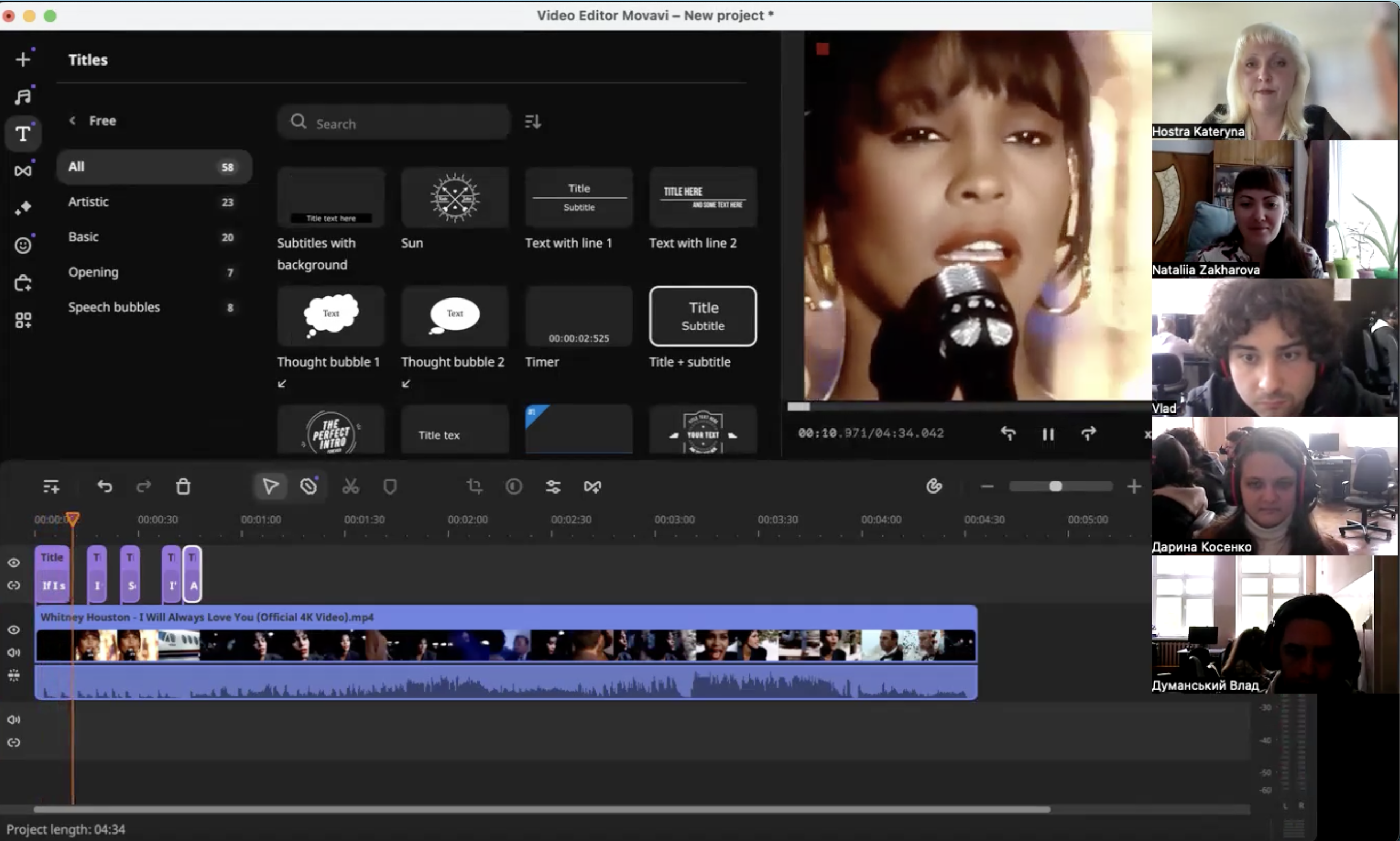
Task: Zoom in the timeline with plus
Action: (1133, 486)
